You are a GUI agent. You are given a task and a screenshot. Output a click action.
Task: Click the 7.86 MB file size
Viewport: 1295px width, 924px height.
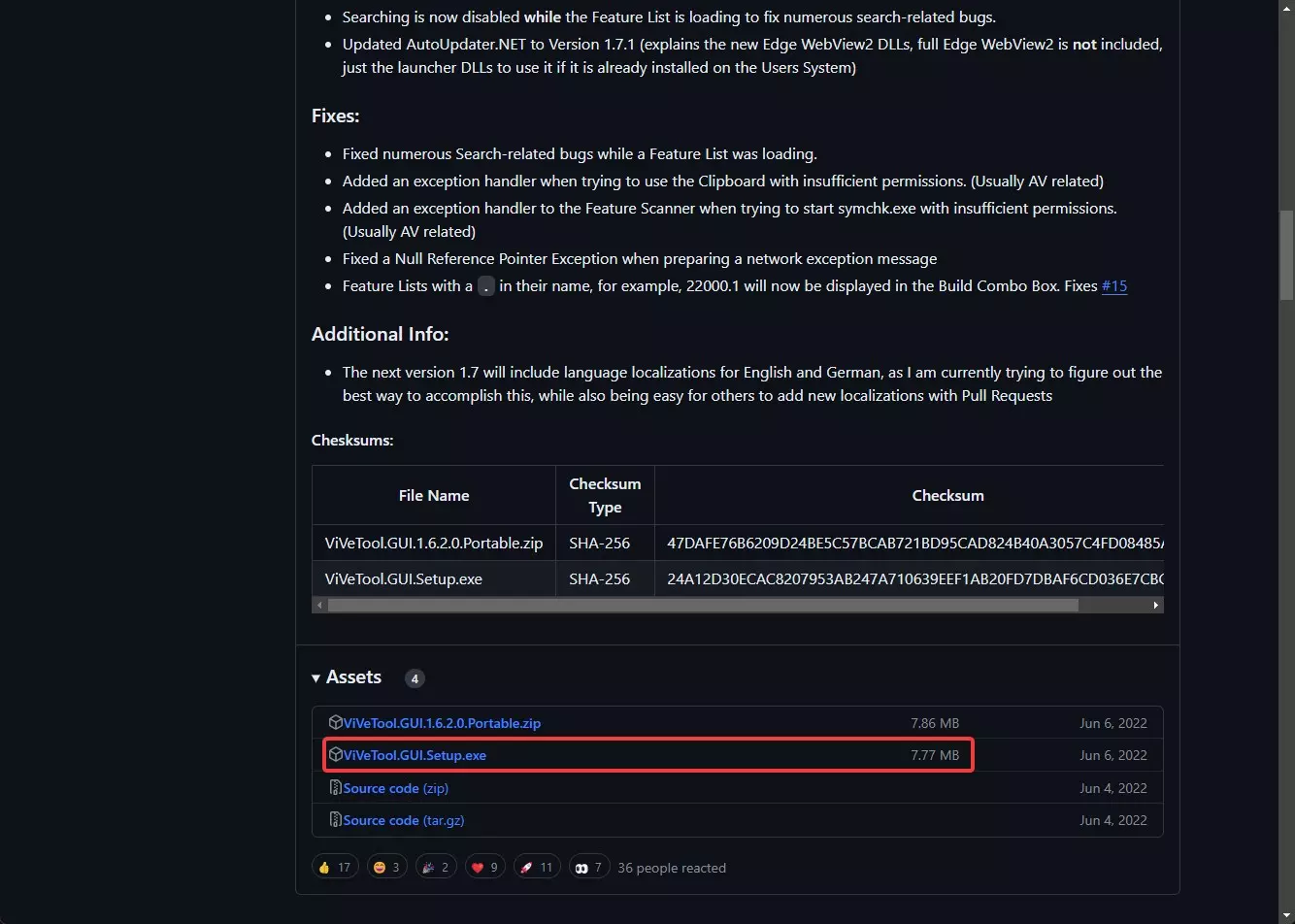click(x=935, y=723)
